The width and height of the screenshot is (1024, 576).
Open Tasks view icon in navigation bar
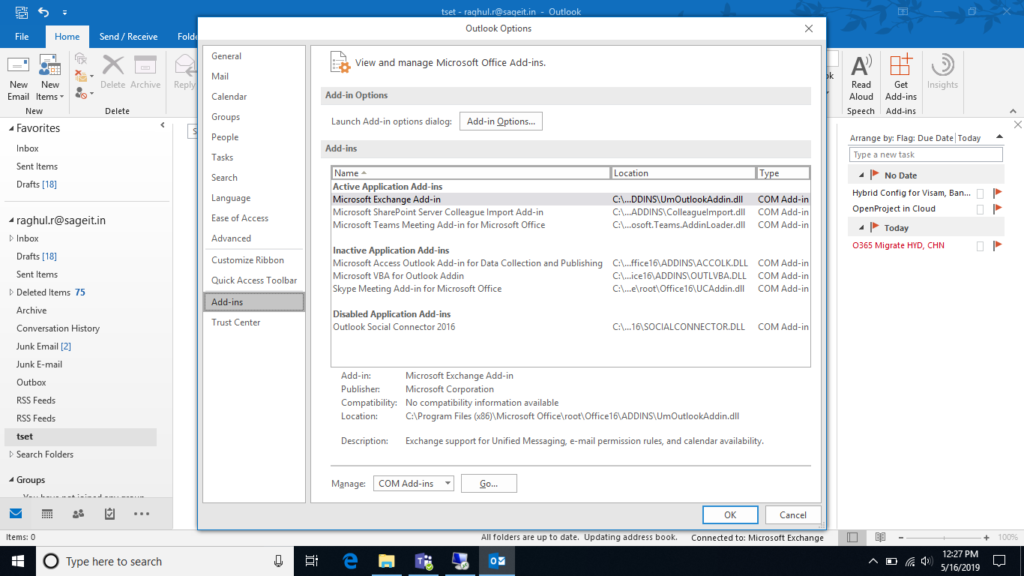(x=109, y=513)
